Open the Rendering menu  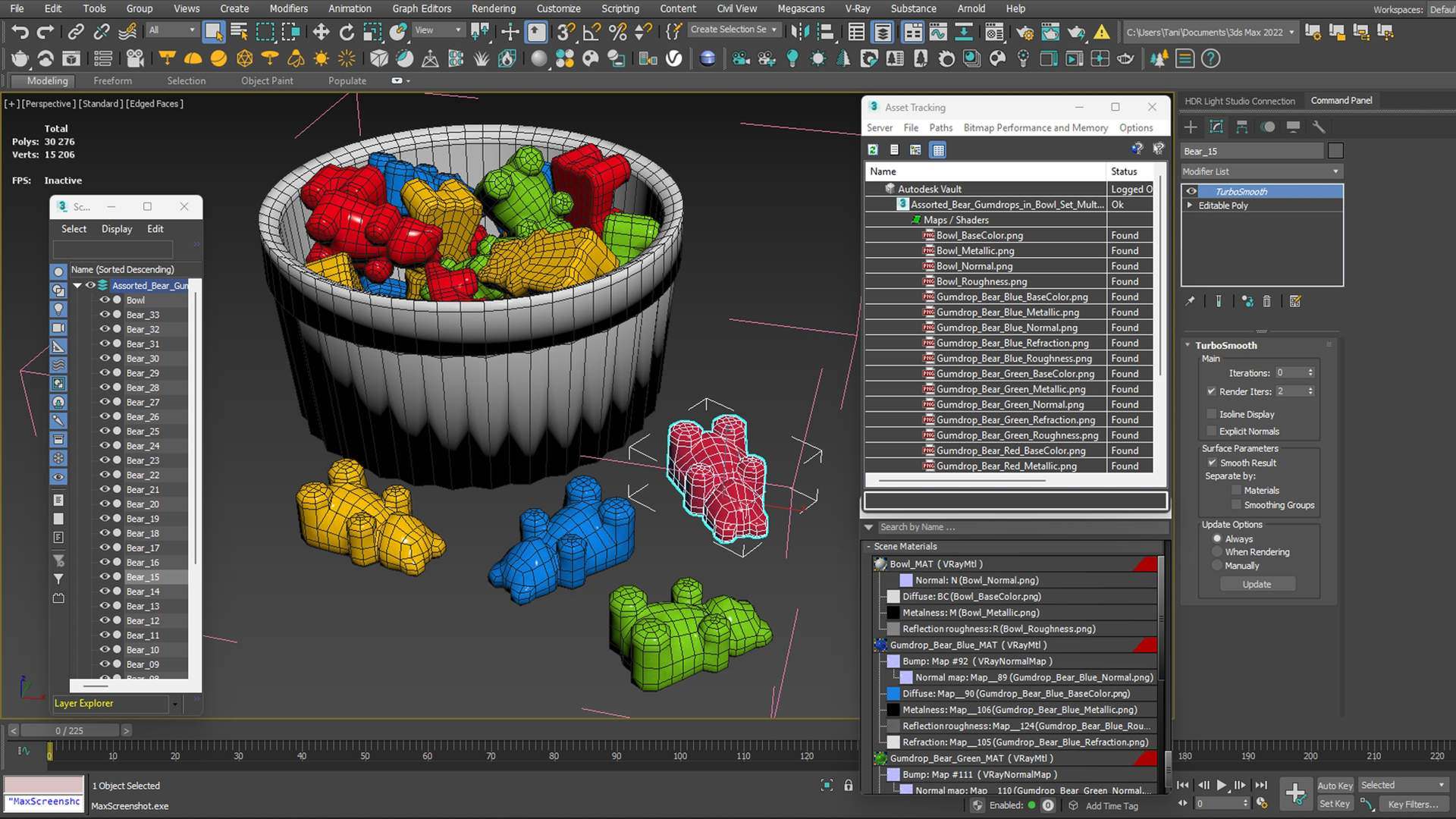[493, 8]
